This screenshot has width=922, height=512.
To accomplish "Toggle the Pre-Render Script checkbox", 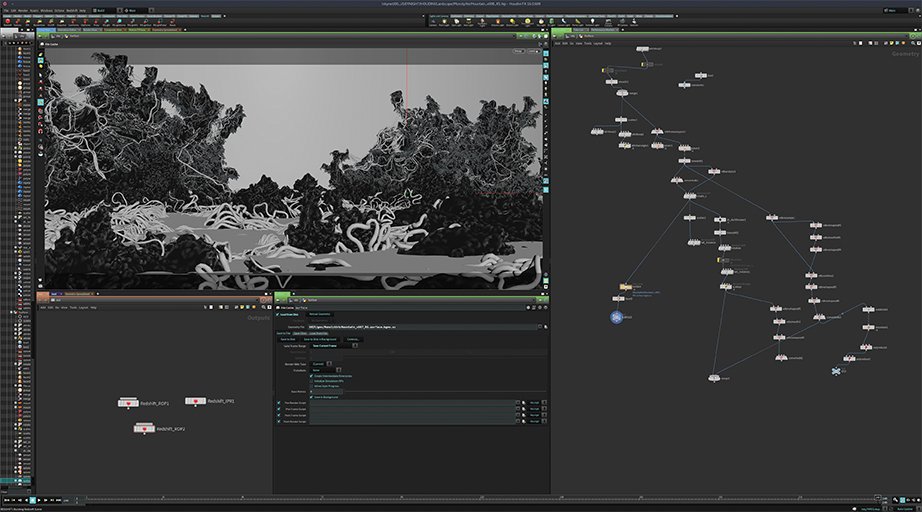I will click(279, 403).
